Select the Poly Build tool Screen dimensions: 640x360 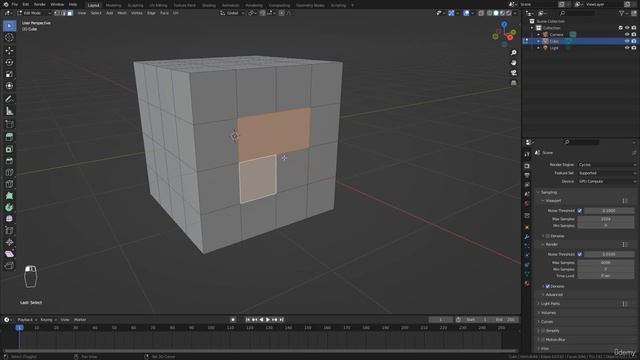[9, 196]
